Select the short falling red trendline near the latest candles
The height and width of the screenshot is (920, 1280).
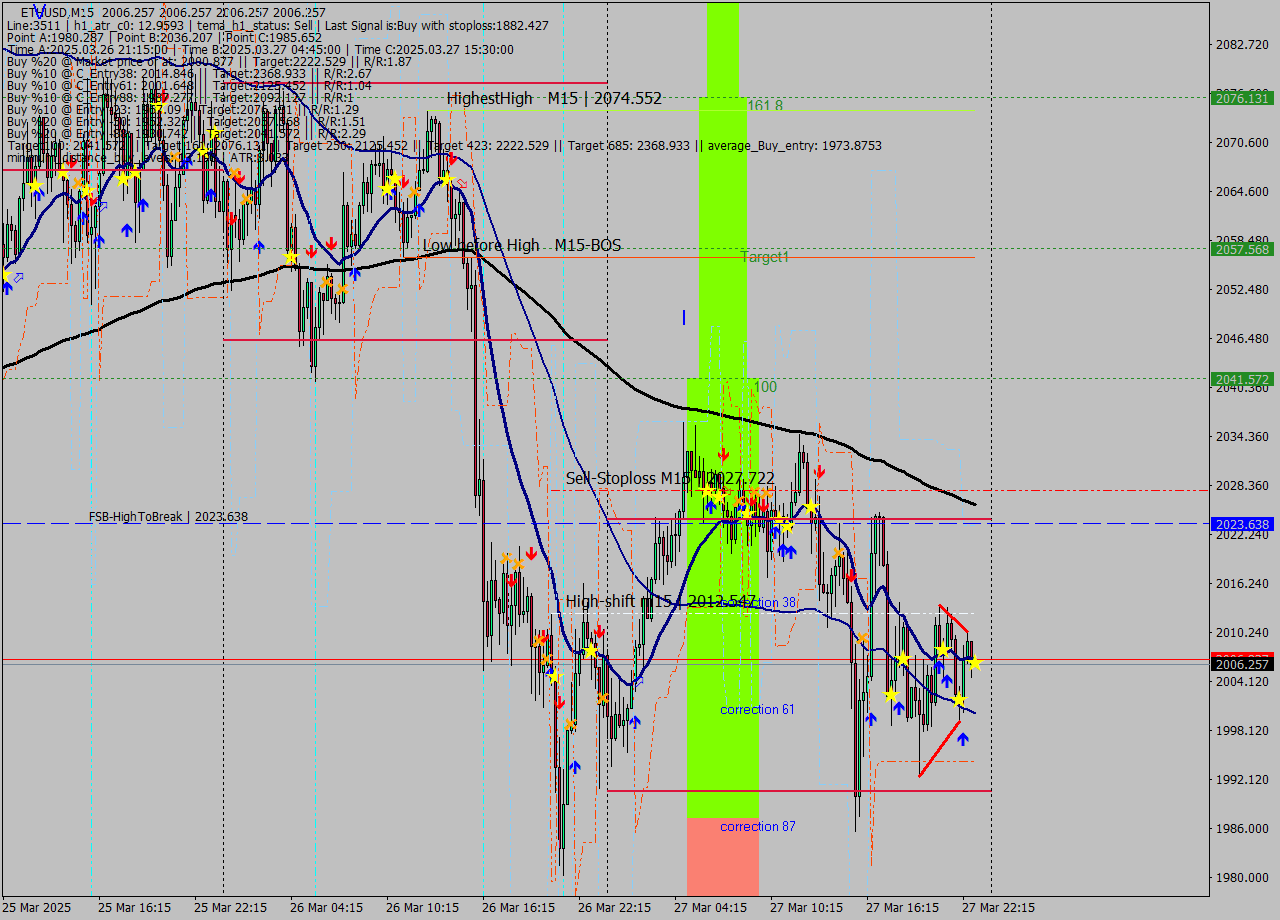[953, 618]
